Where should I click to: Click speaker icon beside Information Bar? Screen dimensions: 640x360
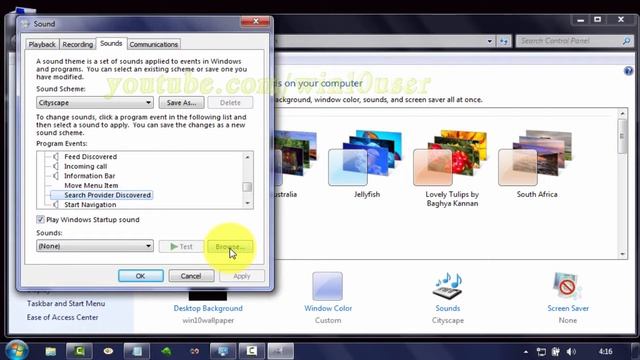(56, 176)
